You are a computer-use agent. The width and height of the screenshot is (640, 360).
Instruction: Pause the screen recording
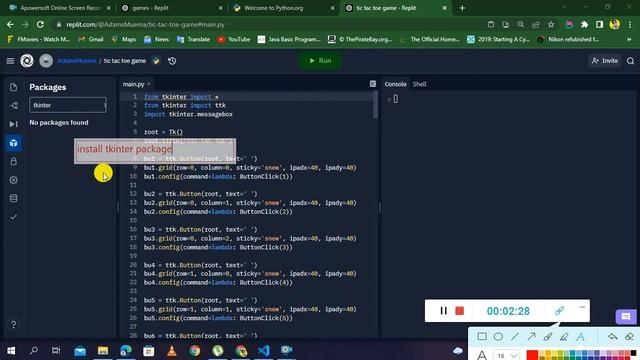(x=444, y=311)
